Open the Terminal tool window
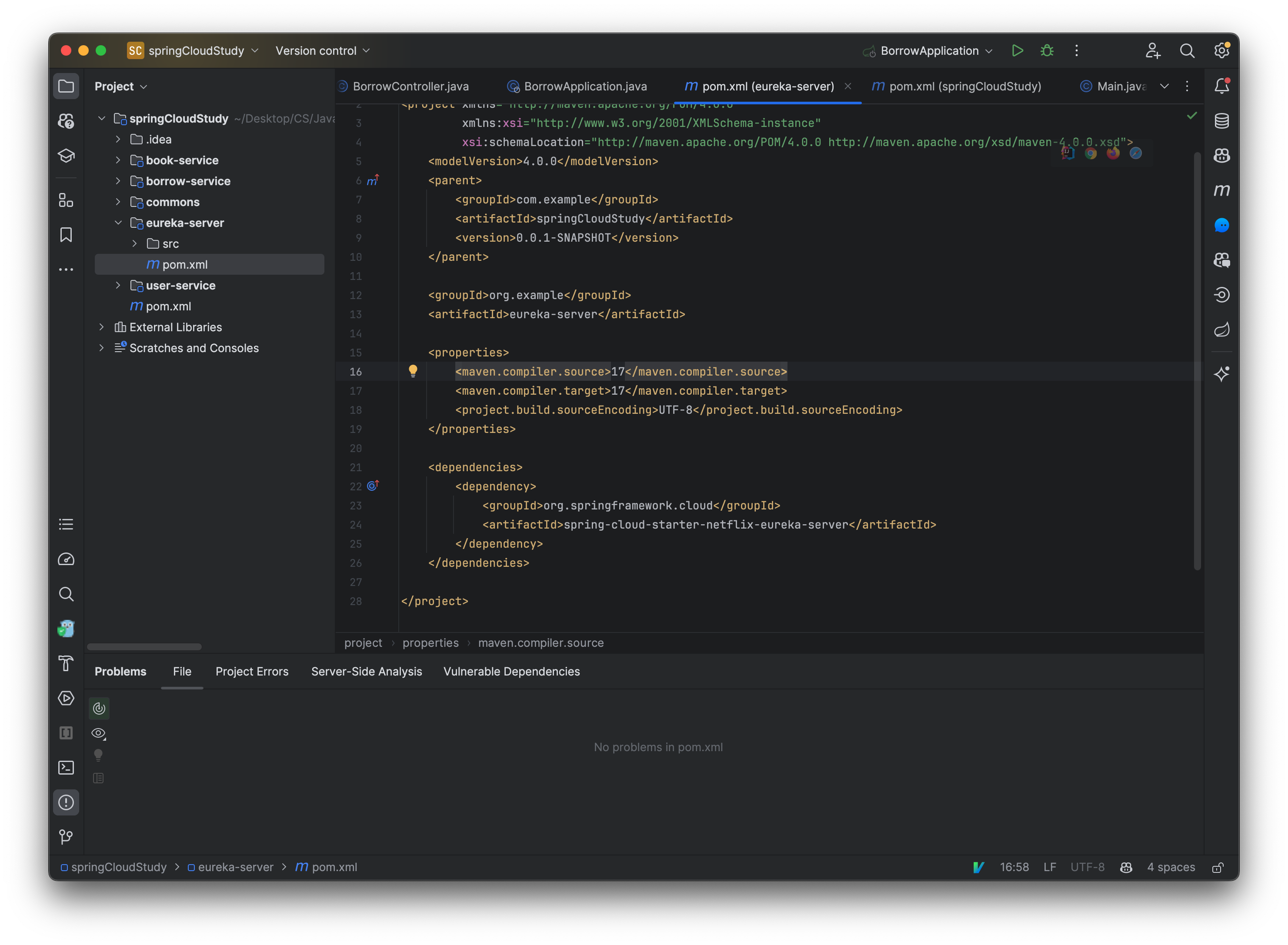Image resolution: width=1288 pixels, height=945 pixels. [66, 768]
